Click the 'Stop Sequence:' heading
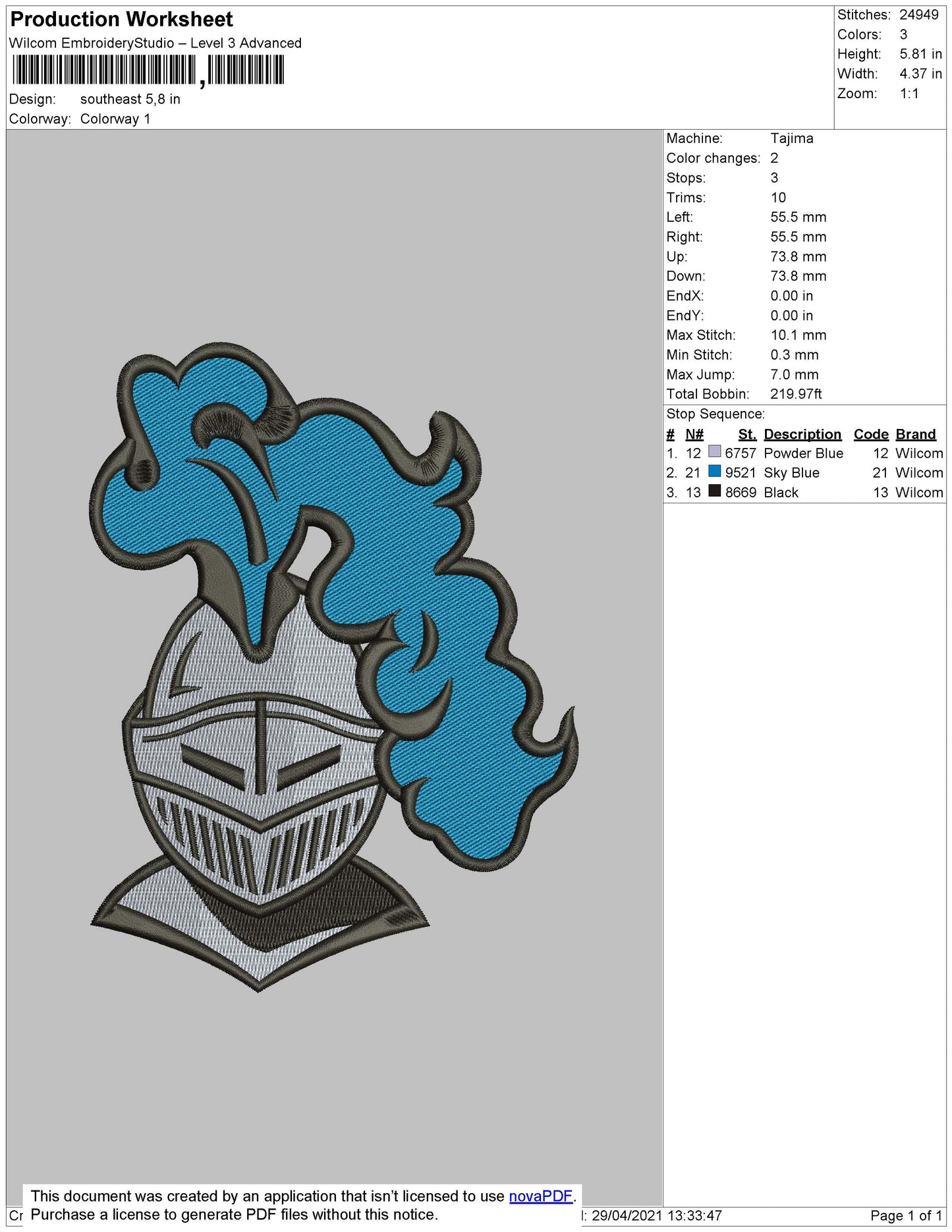This screenshot has width=952, height=1232. tap(715, 414)
